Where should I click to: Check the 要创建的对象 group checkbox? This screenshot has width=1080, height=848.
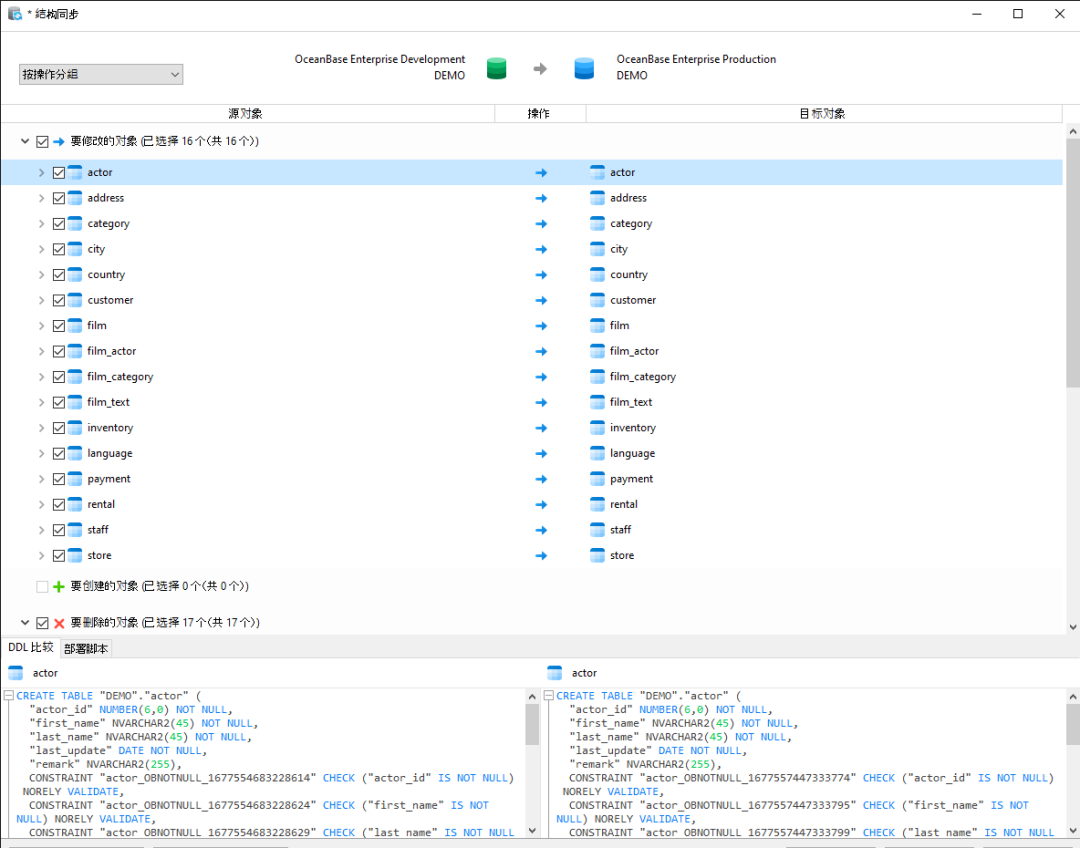click(x=42, y=586)
